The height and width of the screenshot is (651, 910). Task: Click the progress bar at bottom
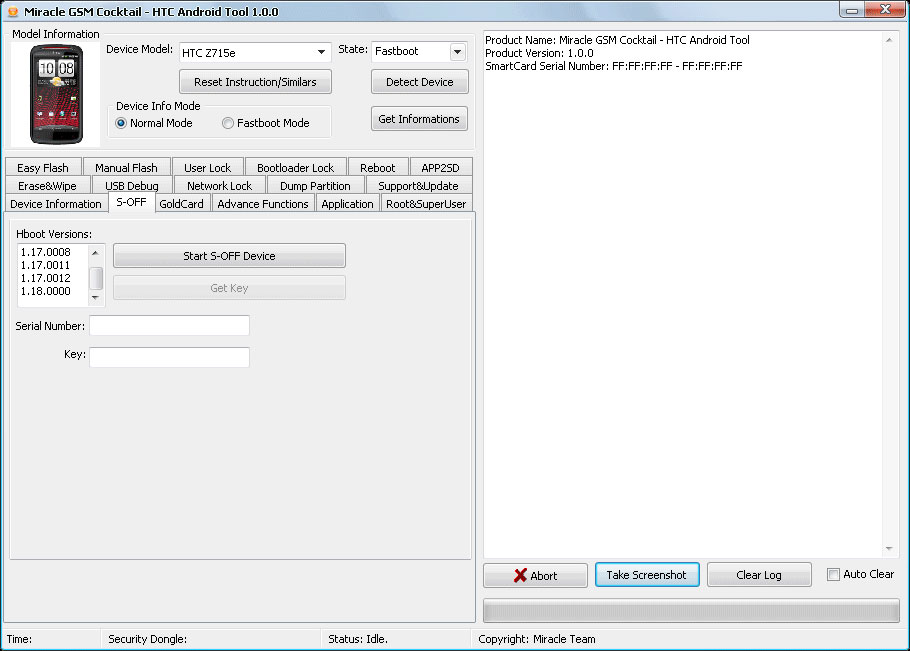coord(691,611)
